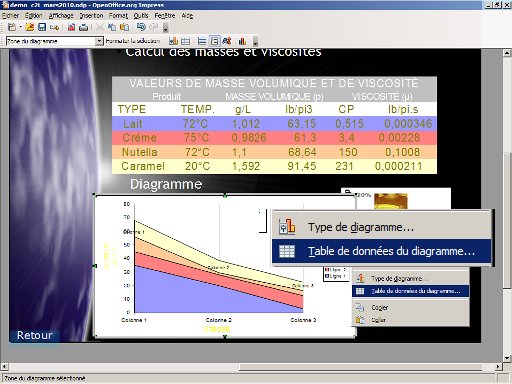Click Formater la sélection button
The height and width of the screenshot is (384, 512).
coord(133,41)
